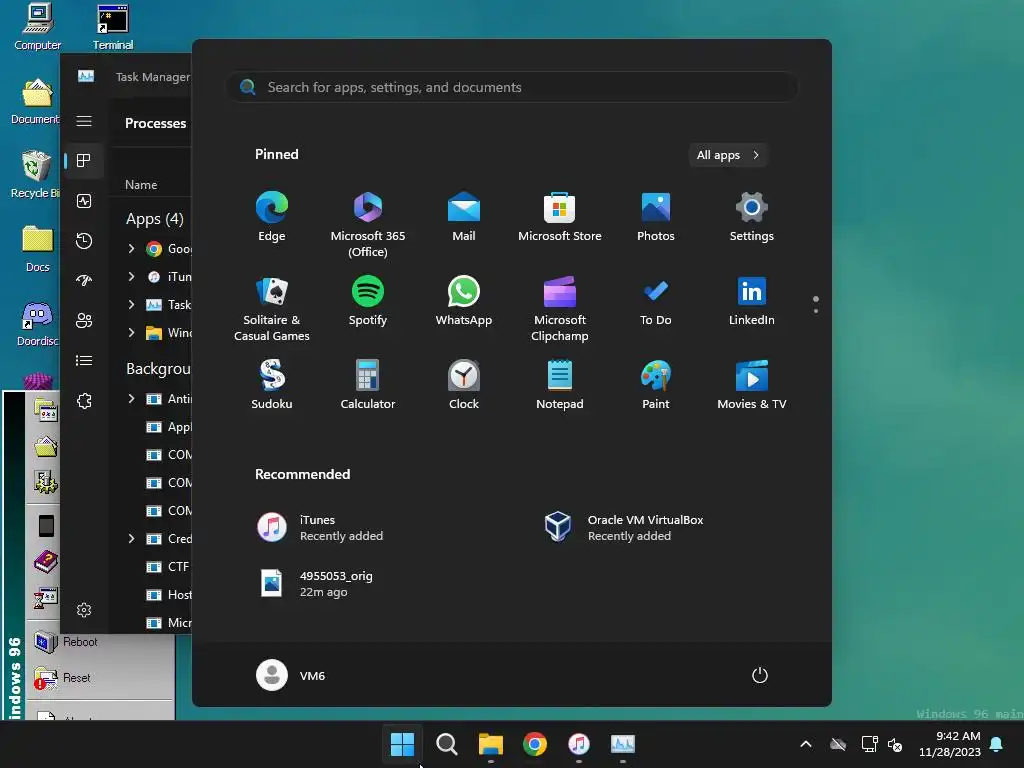Open Services tab in Task Manager
Screen dimensions: 1024x768
coord(84,401)
